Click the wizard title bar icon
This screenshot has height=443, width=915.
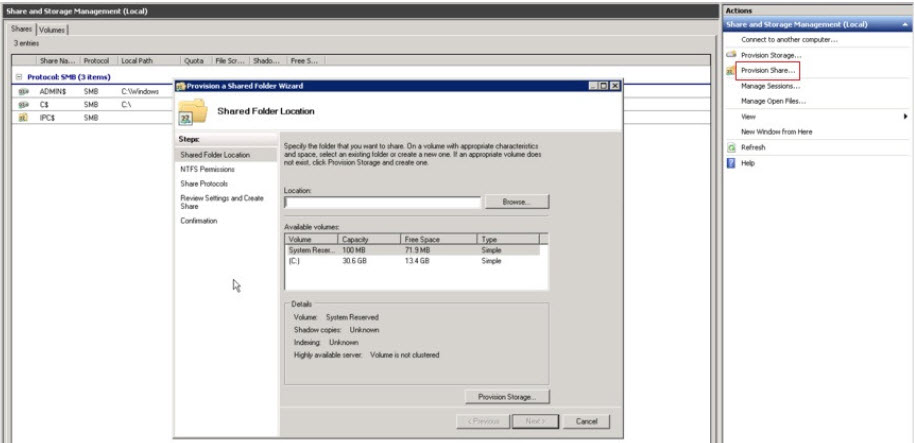pos(181,86)
